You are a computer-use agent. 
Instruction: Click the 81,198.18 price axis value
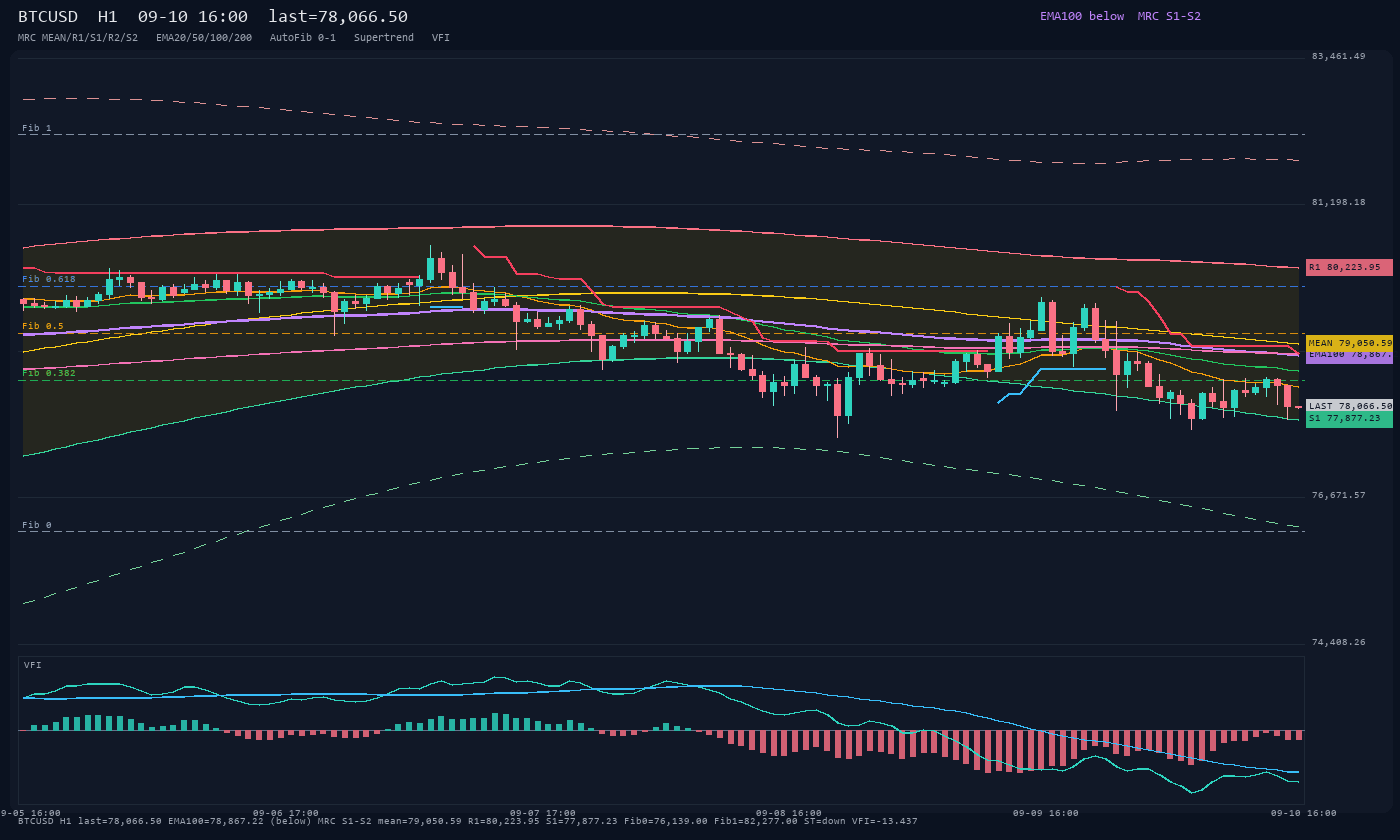(1338, 202)
